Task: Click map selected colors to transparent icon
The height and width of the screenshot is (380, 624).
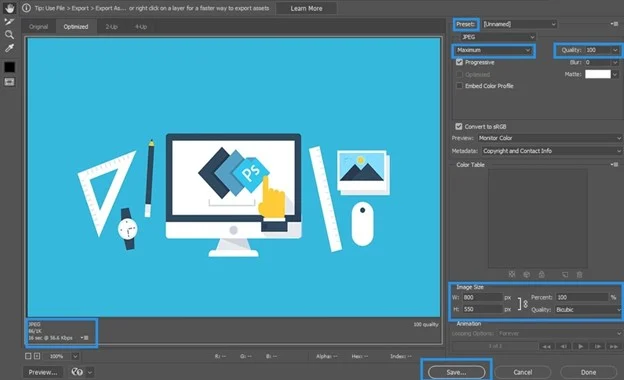Action: click(x=512, y=275)
